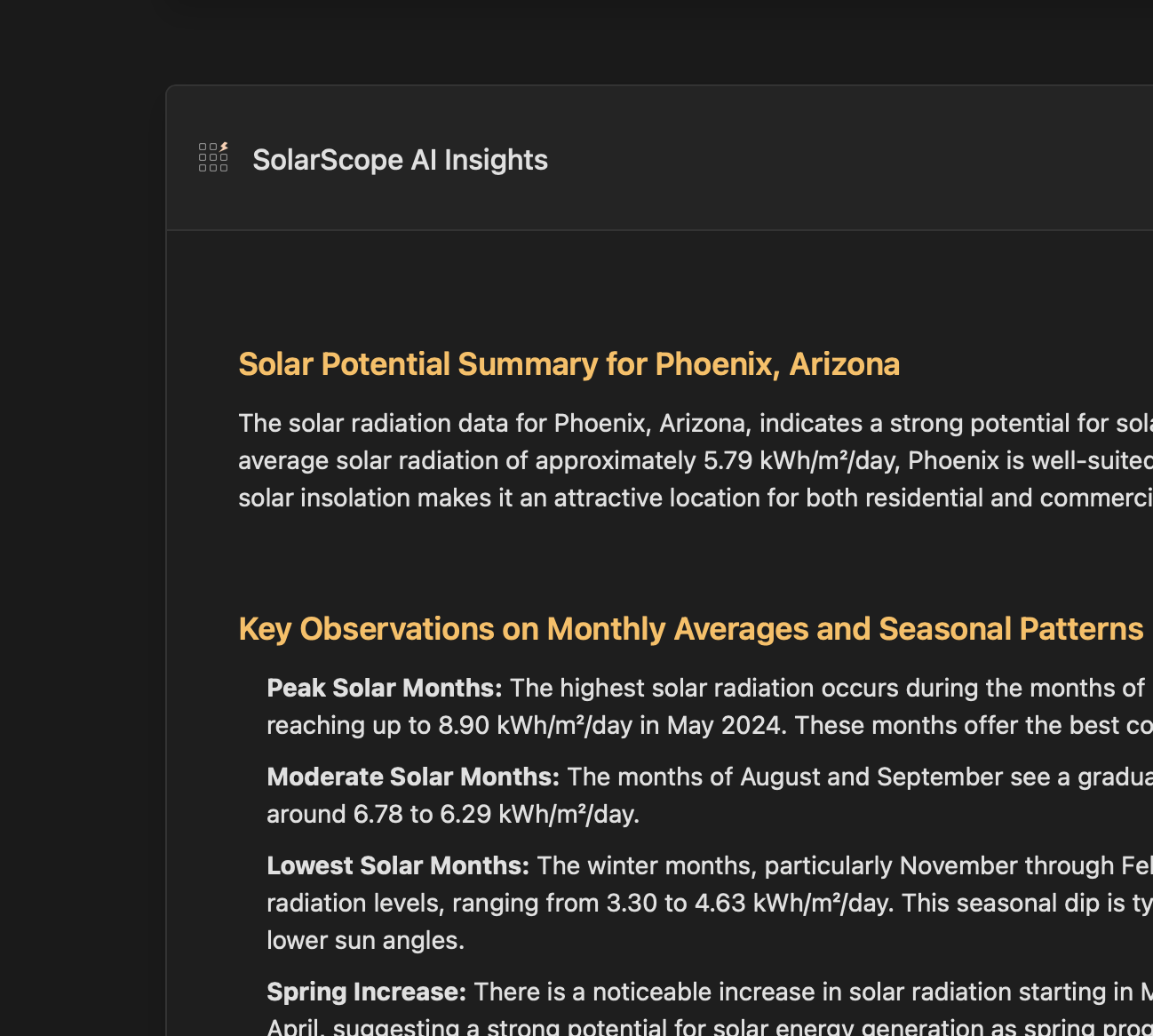This screenshot has width=1153, height=1036.
Task: Click the Lowest Solar Months bold label
Action: click(398, 865)
